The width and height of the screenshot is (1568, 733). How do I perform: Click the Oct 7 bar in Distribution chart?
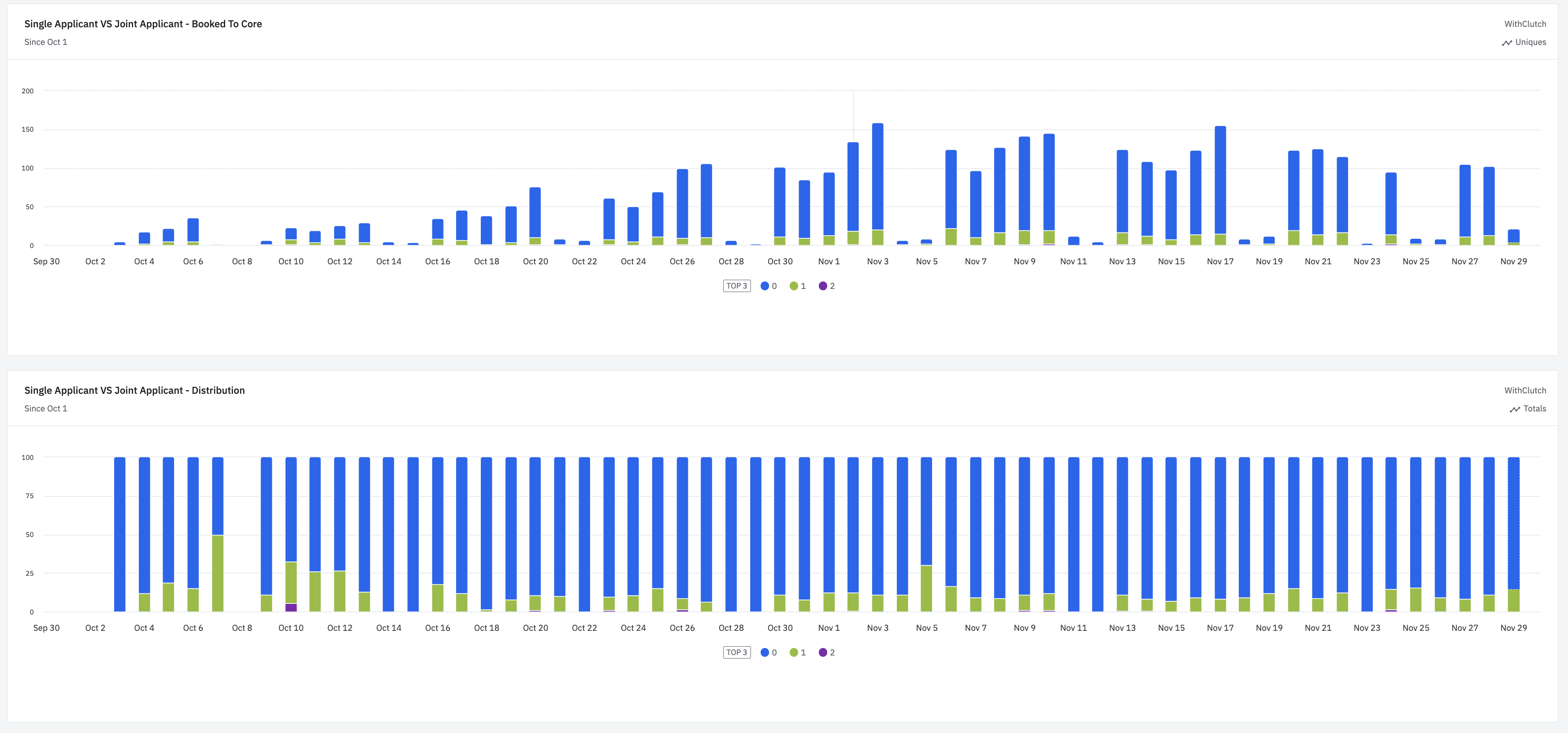click(217, 517)
